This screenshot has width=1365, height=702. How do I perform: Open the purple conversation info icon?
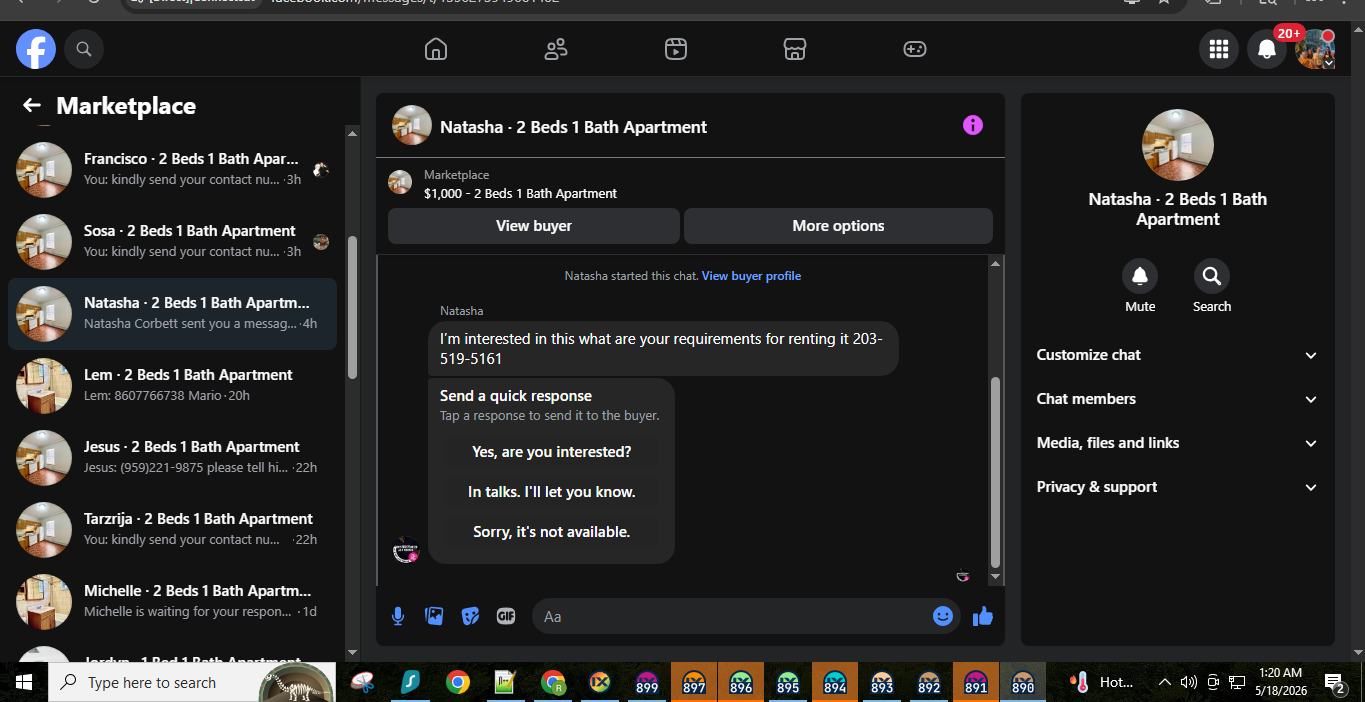coord(973,125)
